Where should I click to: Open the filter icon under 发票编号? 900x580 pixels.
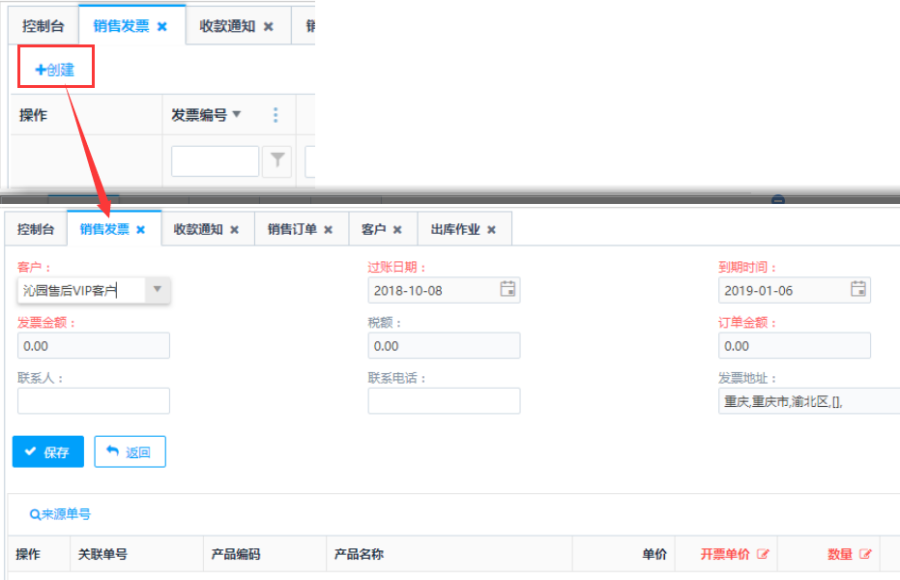[x=276, y=161]
